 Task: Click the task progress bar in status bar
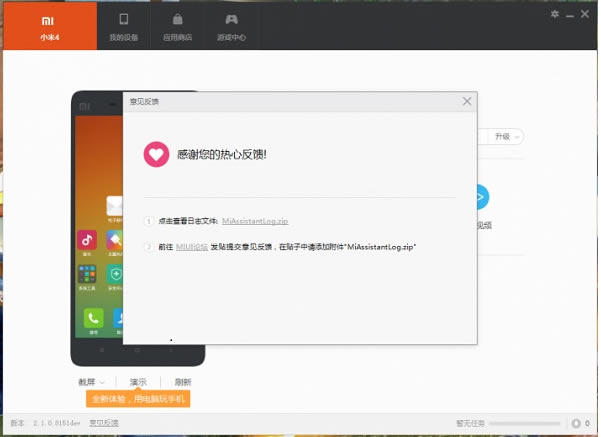tap(529, 423)
